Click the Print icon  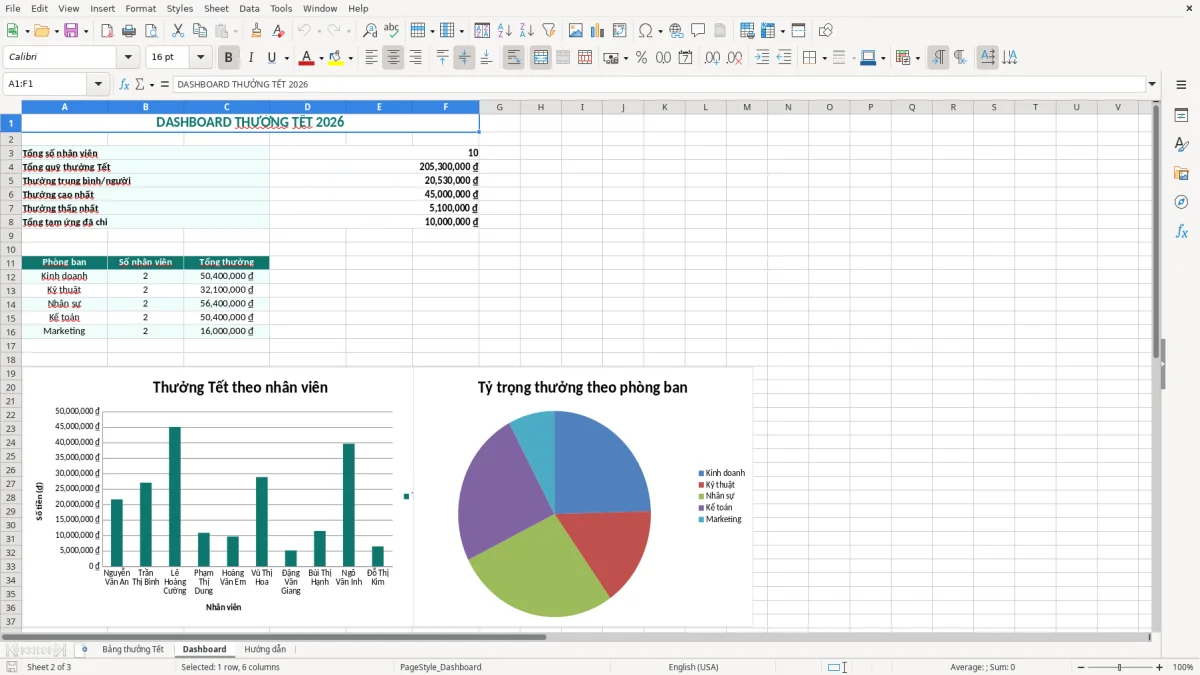pos(129,31)
